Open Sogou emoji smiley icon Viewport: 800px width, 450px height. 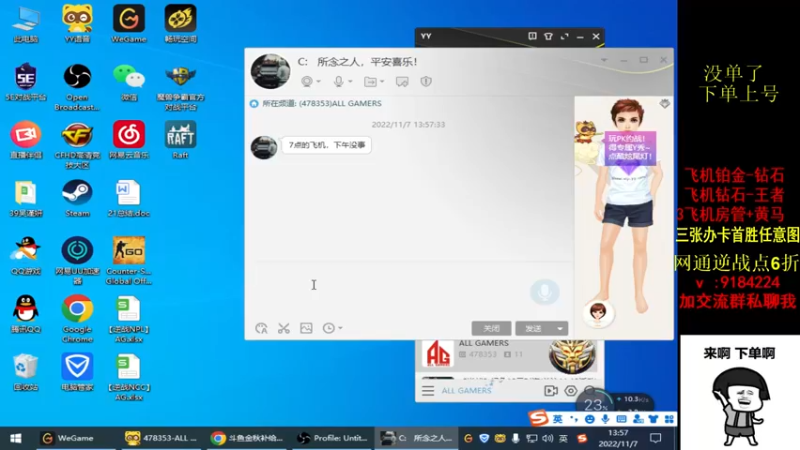pos(590,419)
